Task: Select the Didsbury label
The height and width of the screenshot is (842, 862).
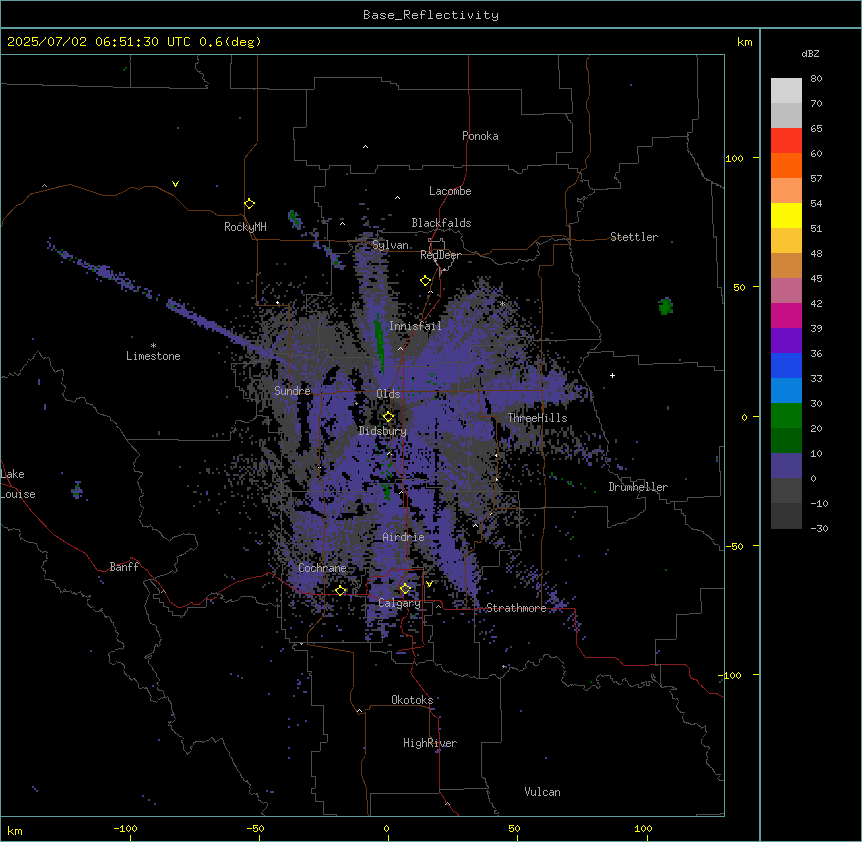Action: (x=383, y=431)
